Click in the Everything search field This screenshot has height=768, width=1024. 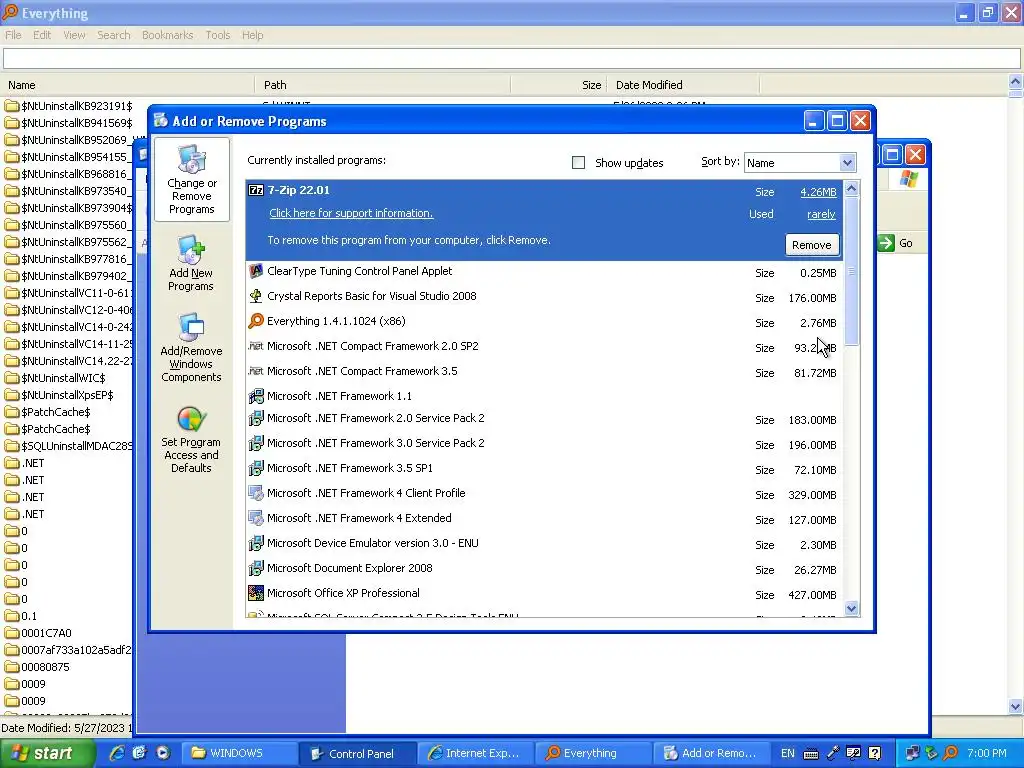point(511,58)
